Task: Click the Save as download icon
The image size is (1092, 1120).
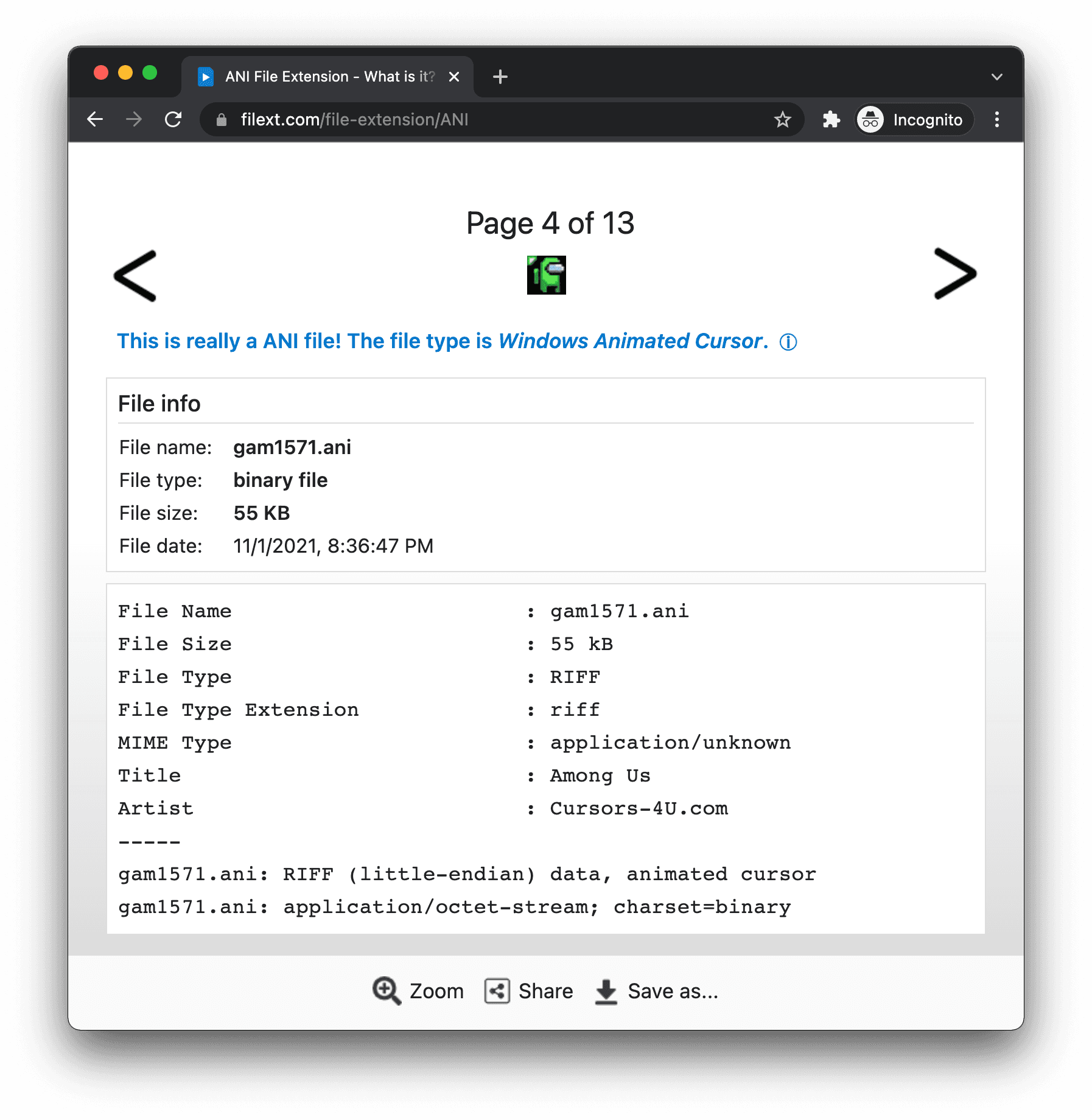Action: pos(606,990)
